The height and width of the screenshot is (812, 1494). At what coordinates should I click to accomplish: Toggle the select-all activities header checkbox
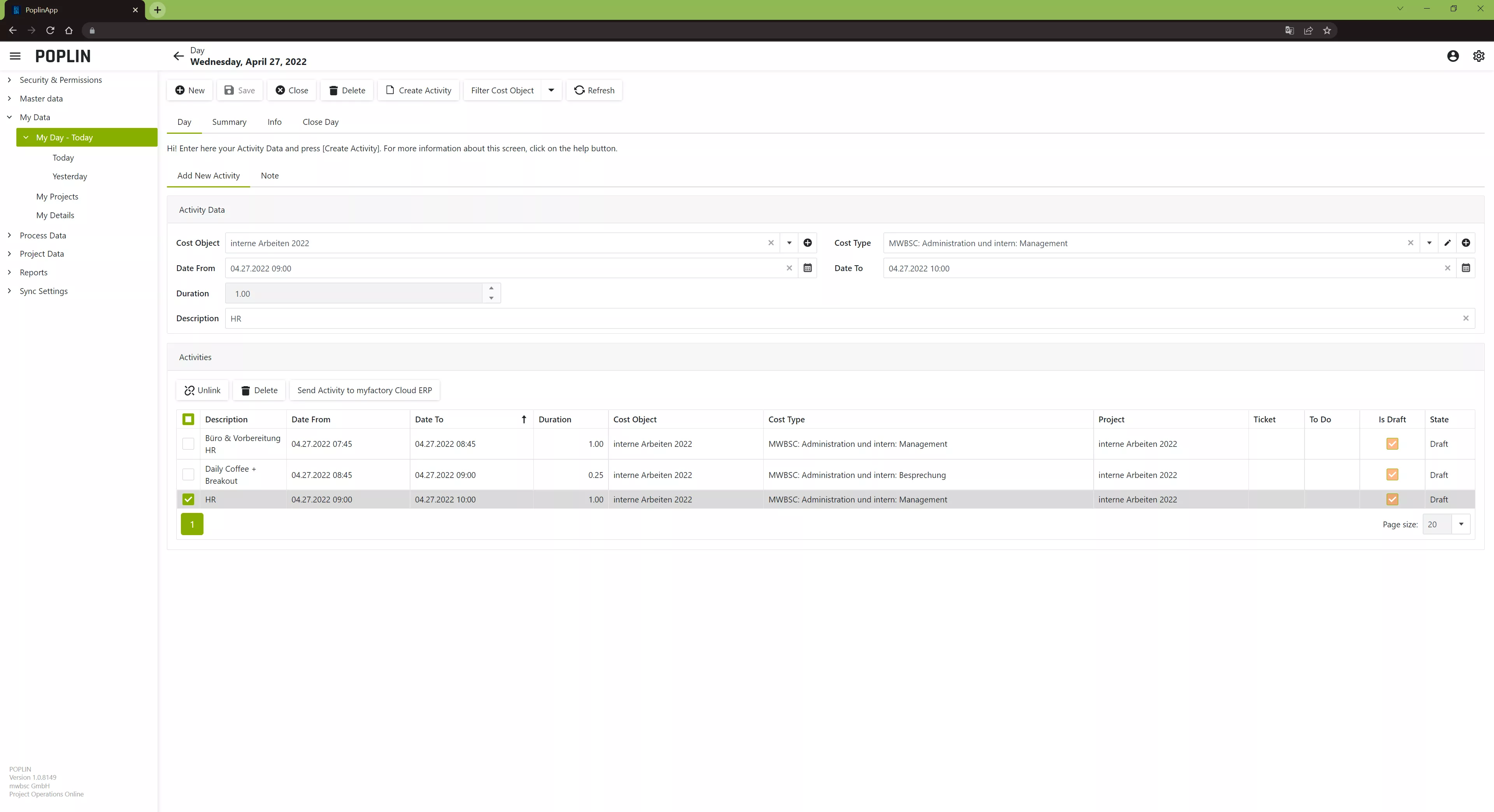click(188, 419)
